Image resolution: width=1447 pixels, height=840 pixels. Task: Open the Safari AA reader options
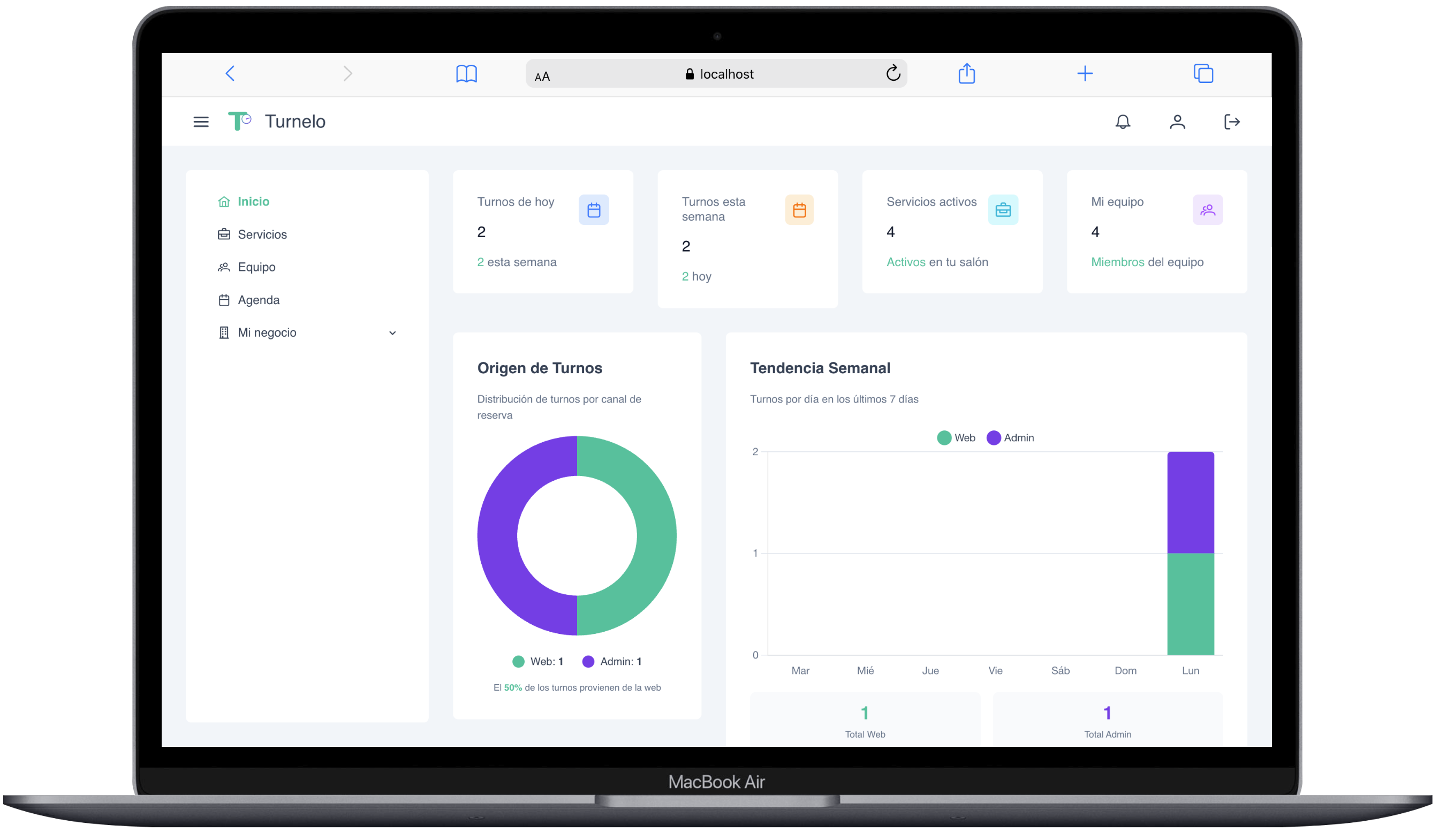pyautogui.click(x=542, y=77)
